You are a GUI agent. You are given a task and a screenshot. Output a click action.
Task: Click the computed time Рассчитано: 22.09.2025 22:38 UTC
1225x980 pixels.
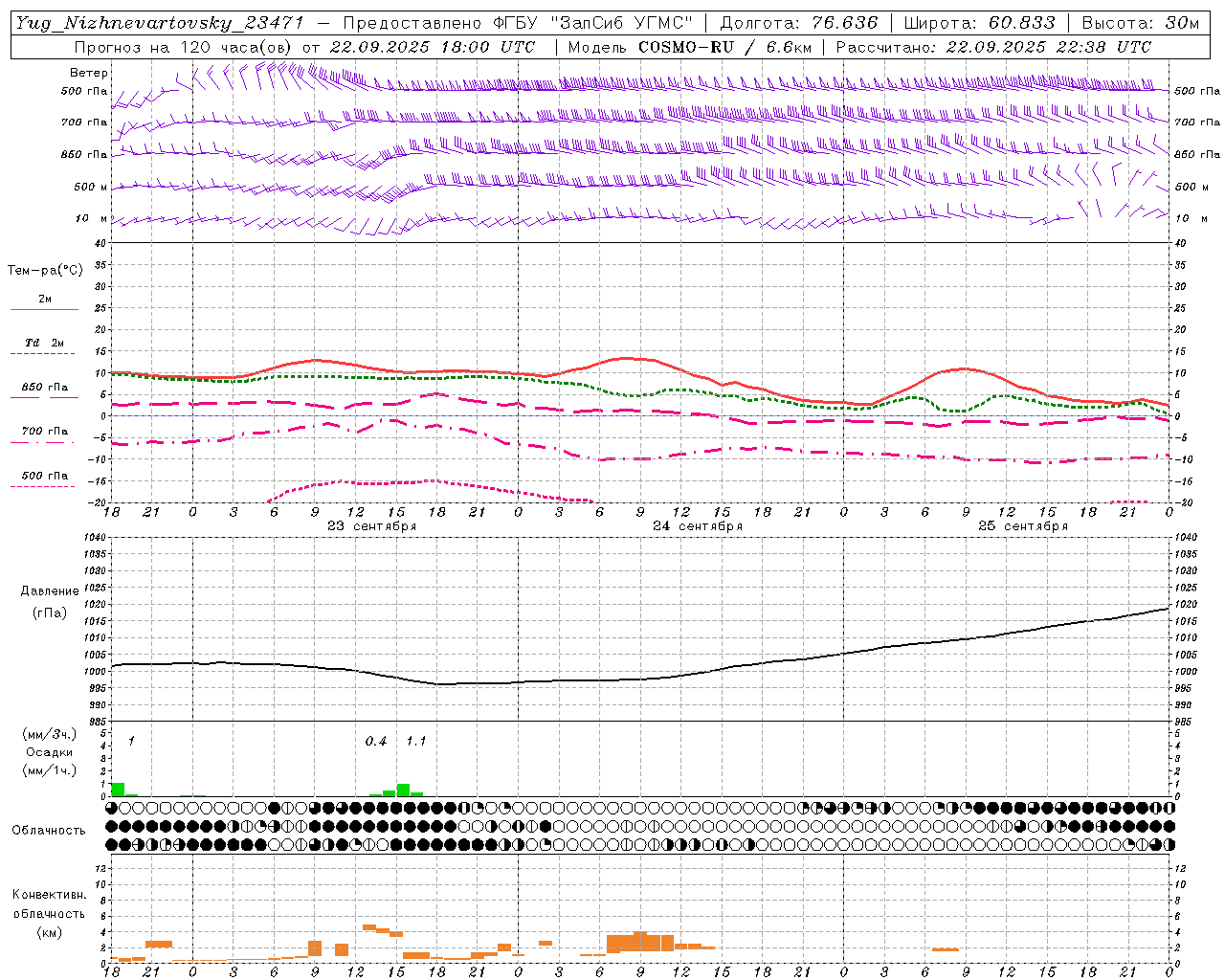click(993, 47)
